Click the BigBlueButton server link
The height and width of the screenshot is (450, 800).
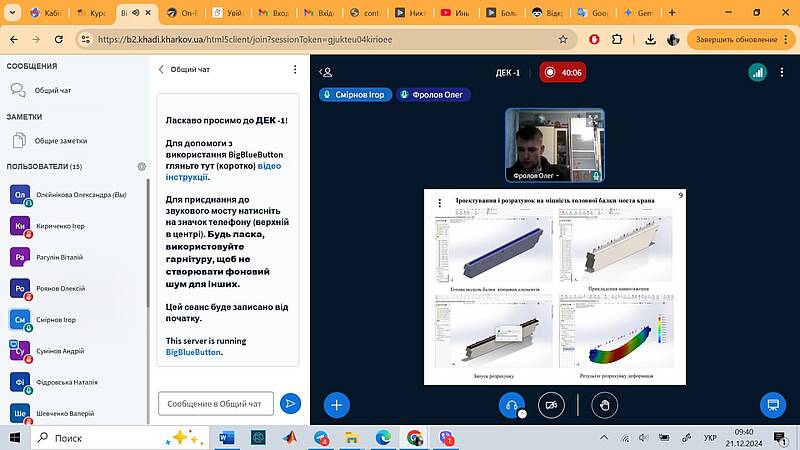194,352
